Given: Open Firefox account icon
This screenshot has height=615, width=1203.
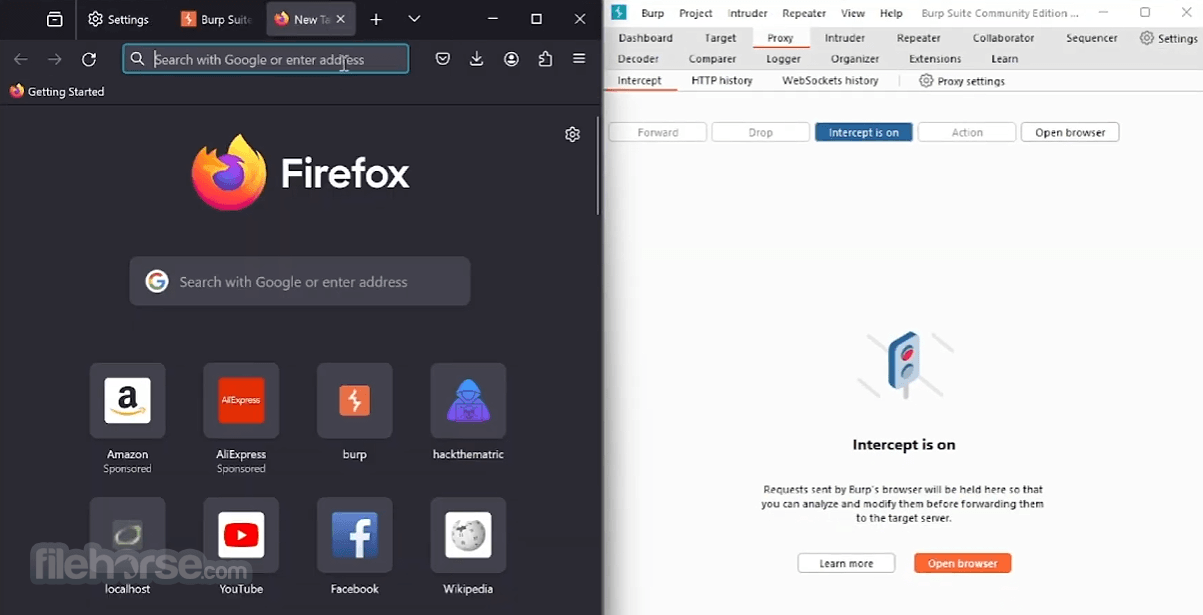Looking at the screenshot, I should coord(511,59).
